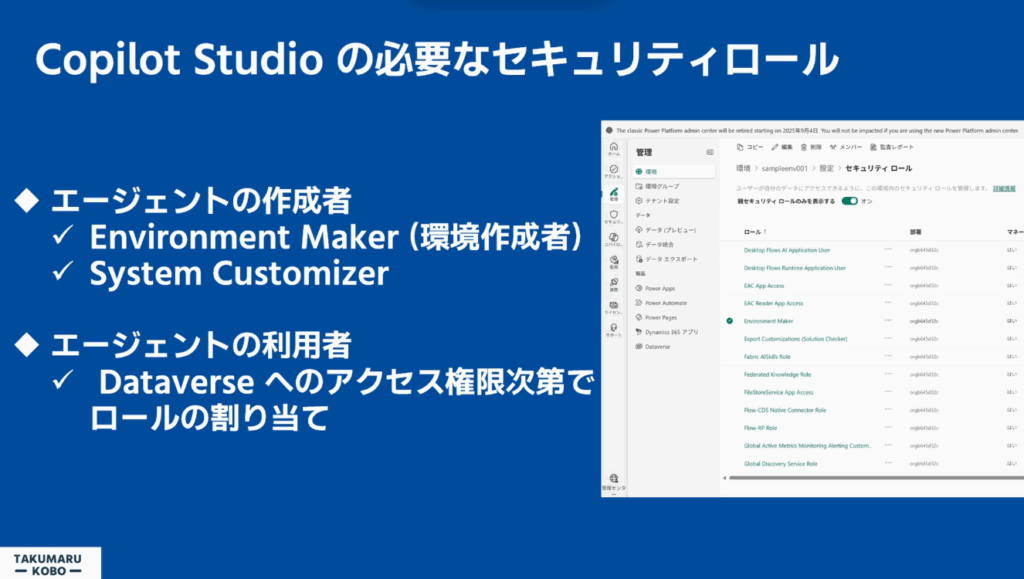This screenshot has height=579, width=1024.
Task: Click the Admin Center globe icon
Action: (613, 480)
